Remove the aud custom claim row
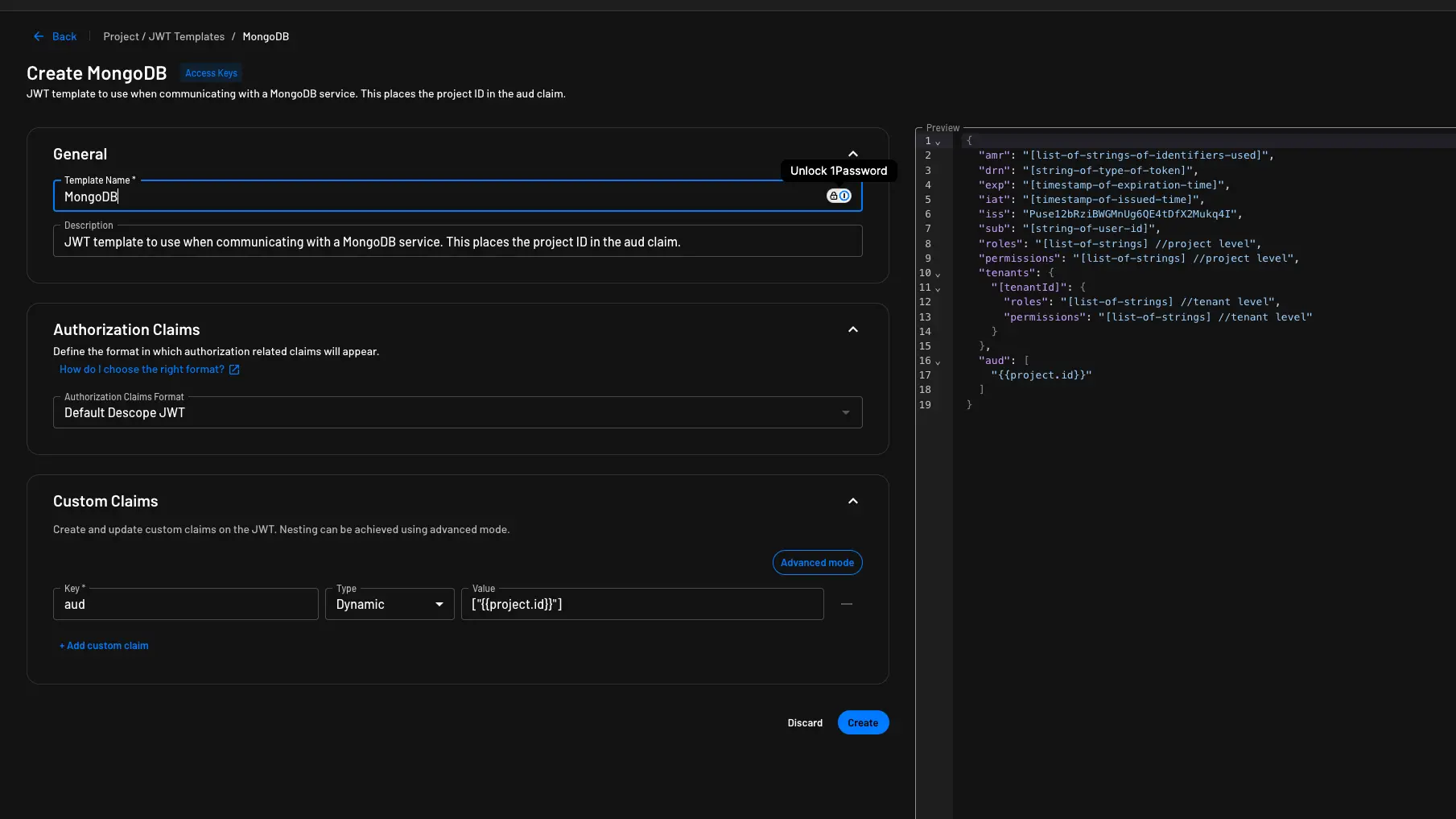The width and height of the screenshot is (1456, 819). click(847, 604)
